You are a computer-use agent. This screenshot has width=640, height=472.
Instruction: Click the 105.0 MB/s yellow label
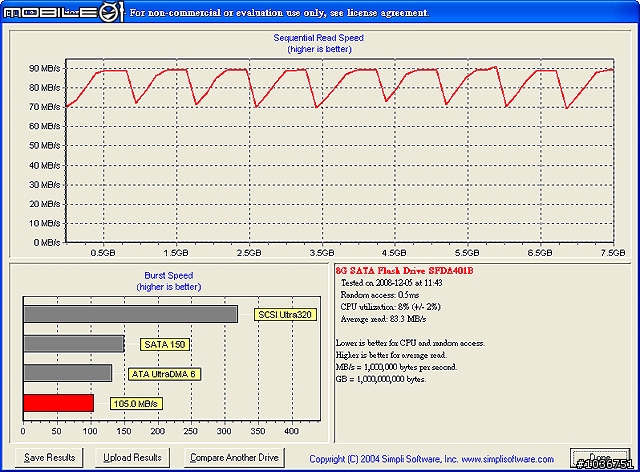[136, 404]
